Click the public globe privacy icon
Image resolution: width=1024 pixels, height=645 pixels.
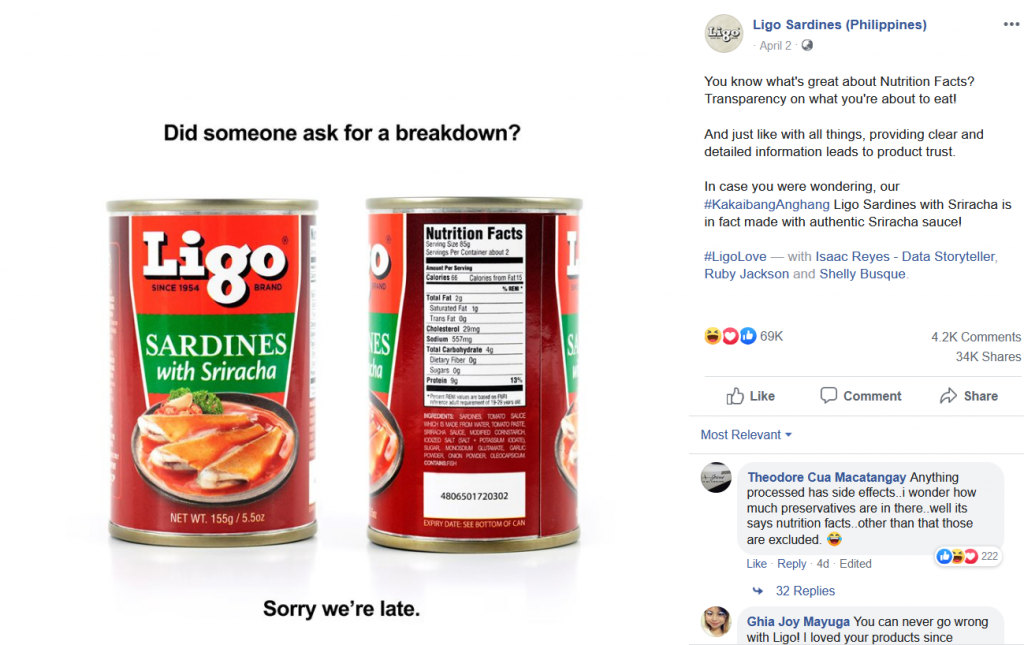(807, 45)
